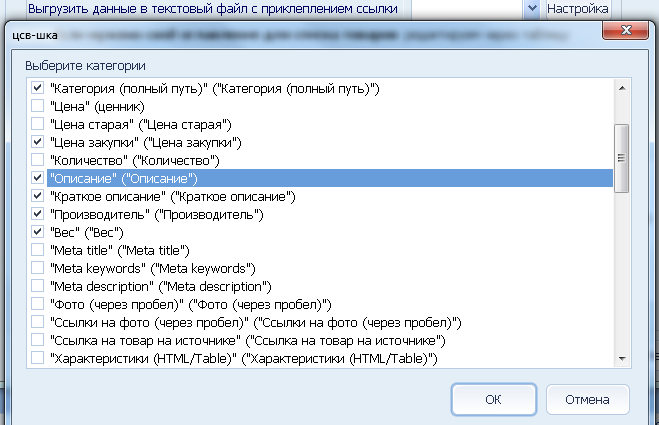The image size is (659, 425).
Task: Check the "Meta description" checkbox
Action: (37, 286)
